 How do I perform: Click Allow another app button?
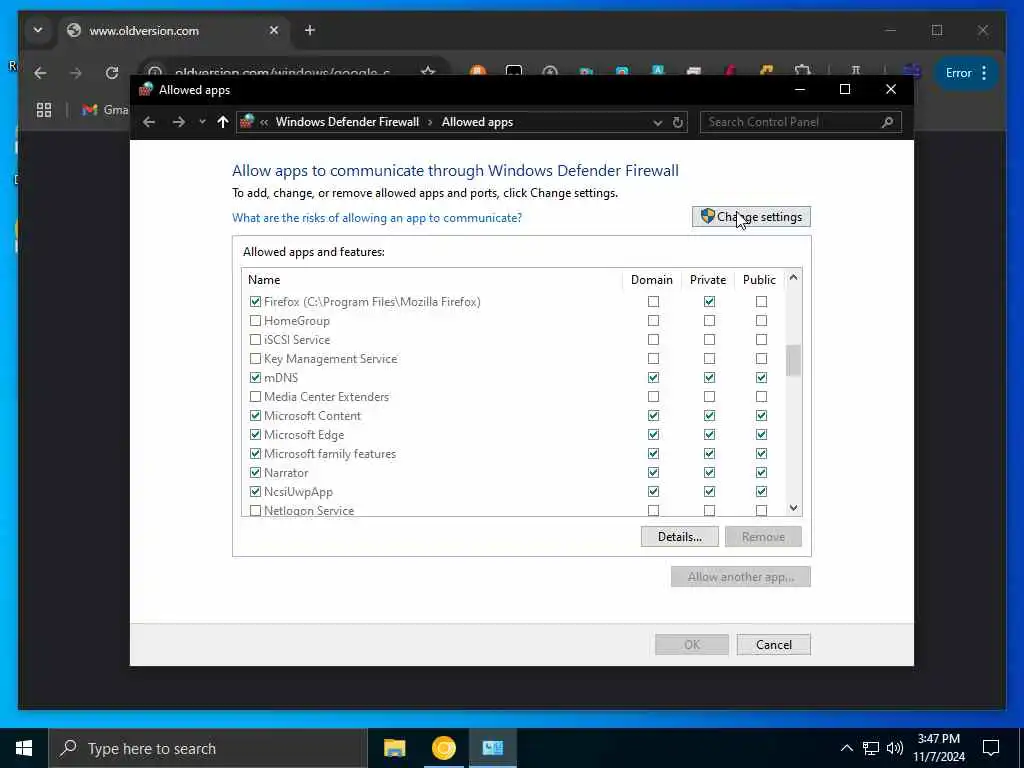pos(741,577)
